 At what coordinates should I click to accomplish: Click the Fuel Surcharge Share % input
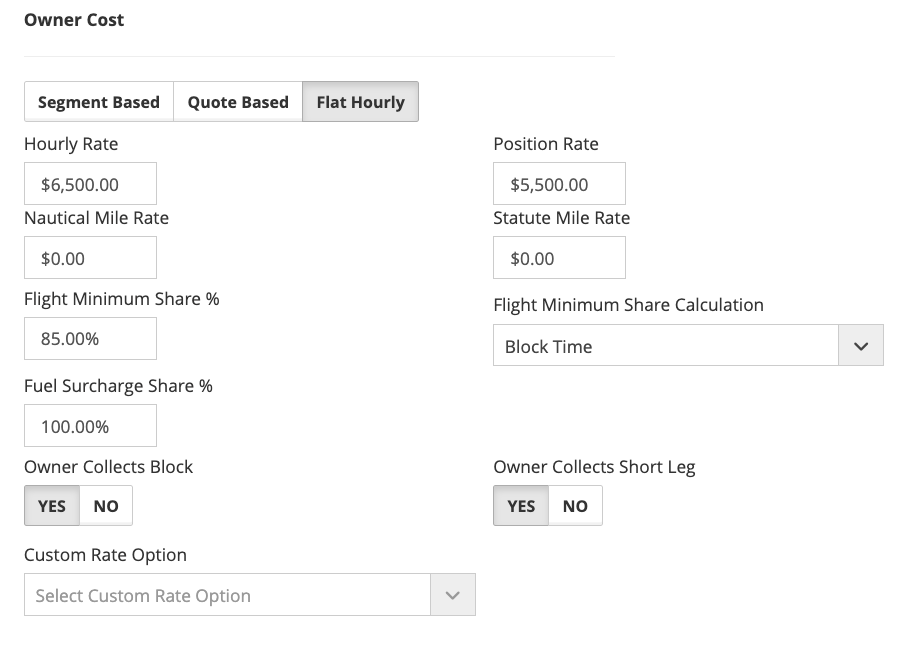(x=90, y=427)
